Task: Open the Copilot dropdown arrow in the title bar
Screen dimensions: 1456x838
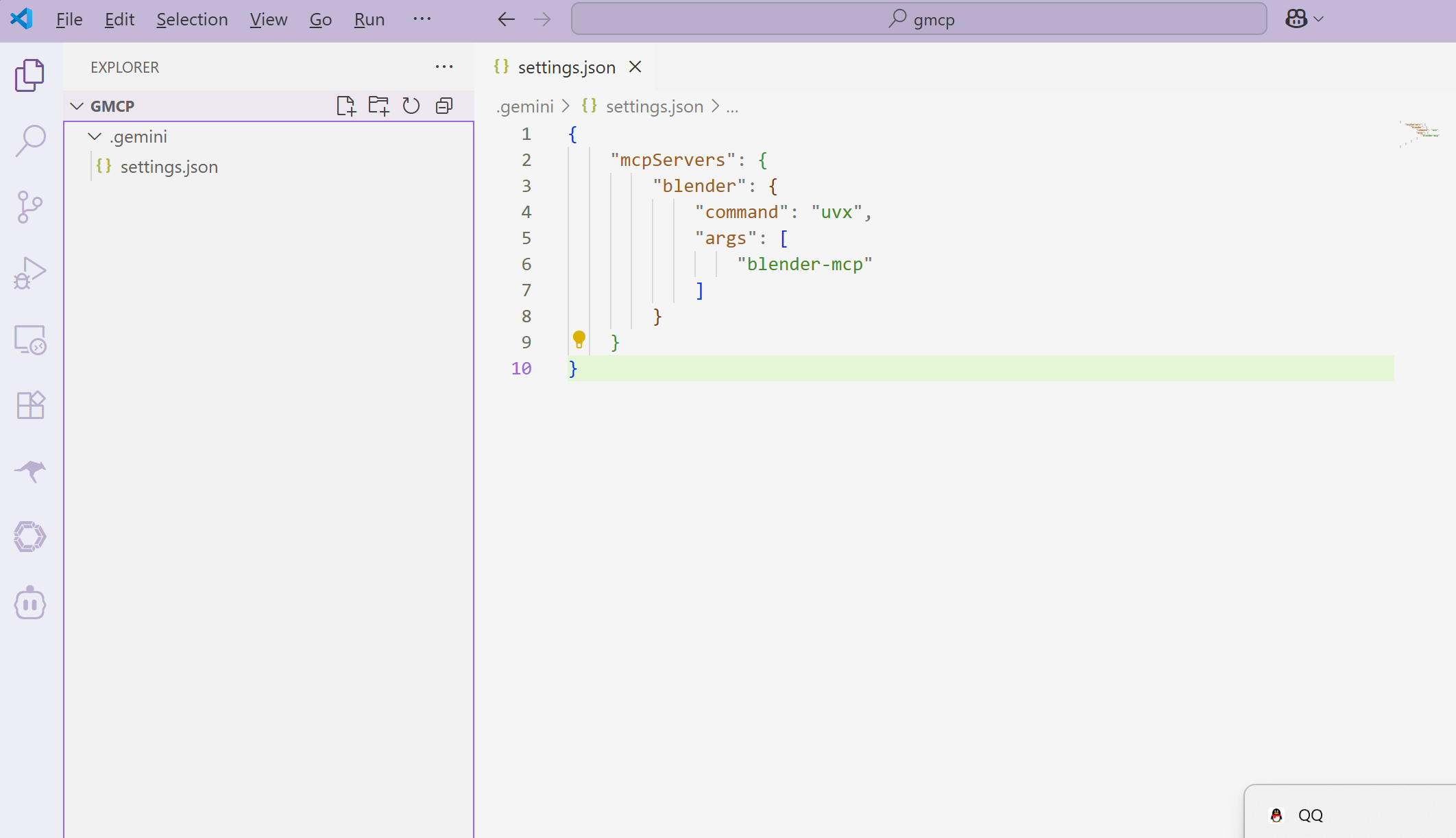Action: coord(1318,19)
